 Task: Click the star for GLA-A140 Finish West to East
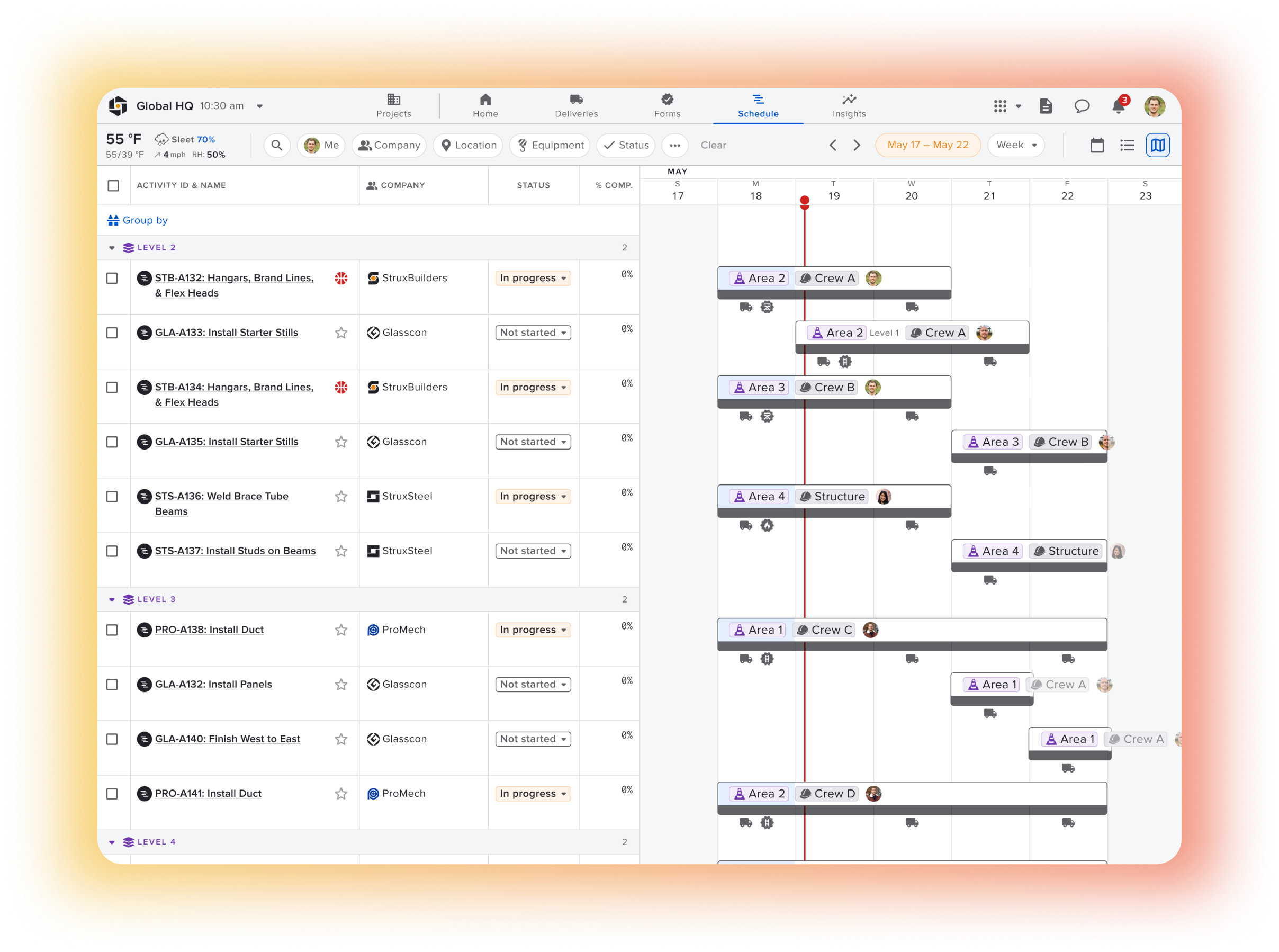click(x=341, y=739)
